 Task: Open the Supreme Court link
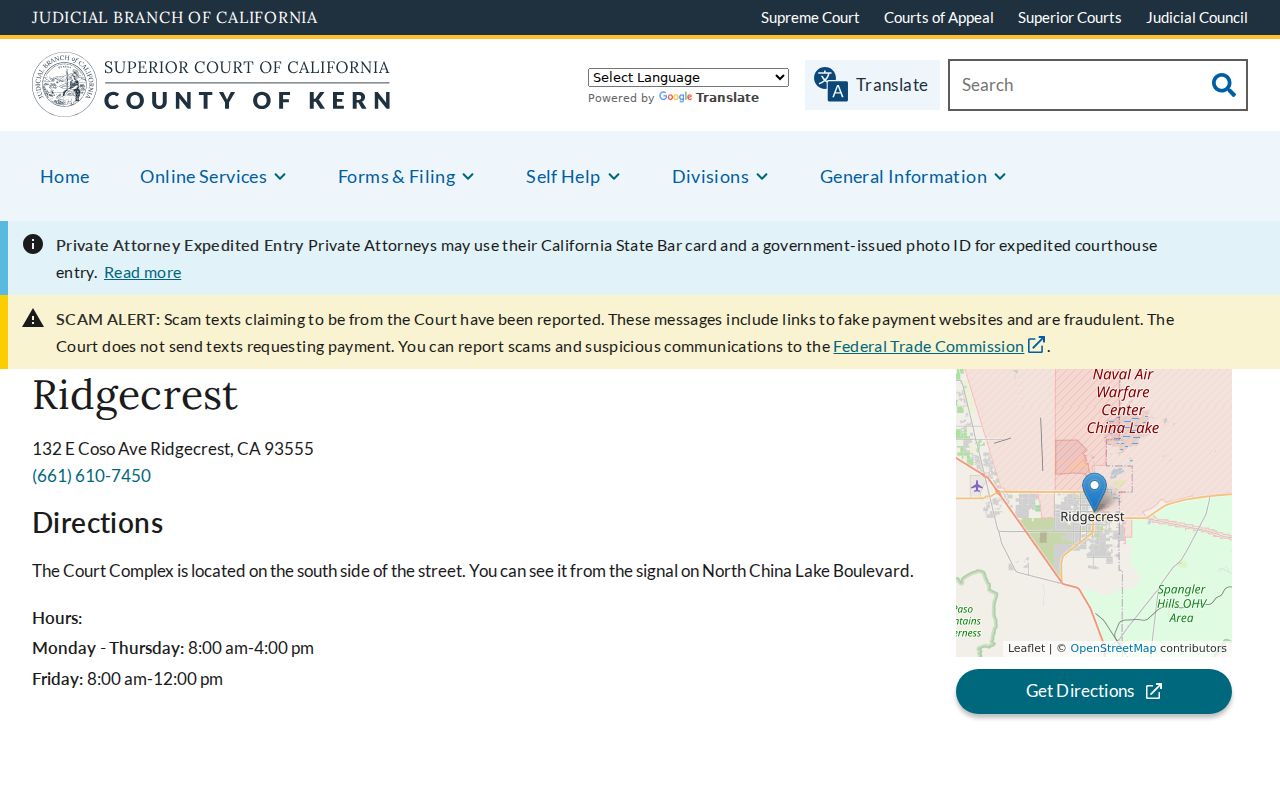point(810,17)
